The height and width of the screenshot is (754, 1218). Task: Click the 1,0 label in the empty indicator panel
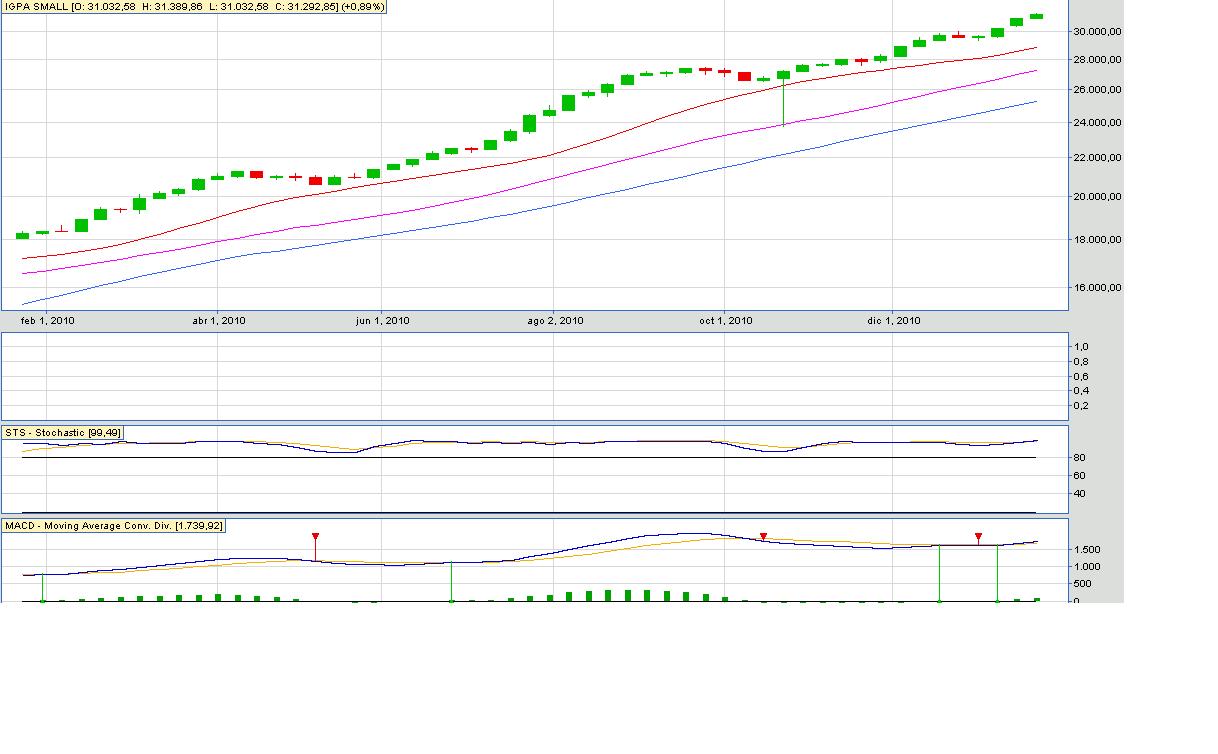(x=1081, y=347)
